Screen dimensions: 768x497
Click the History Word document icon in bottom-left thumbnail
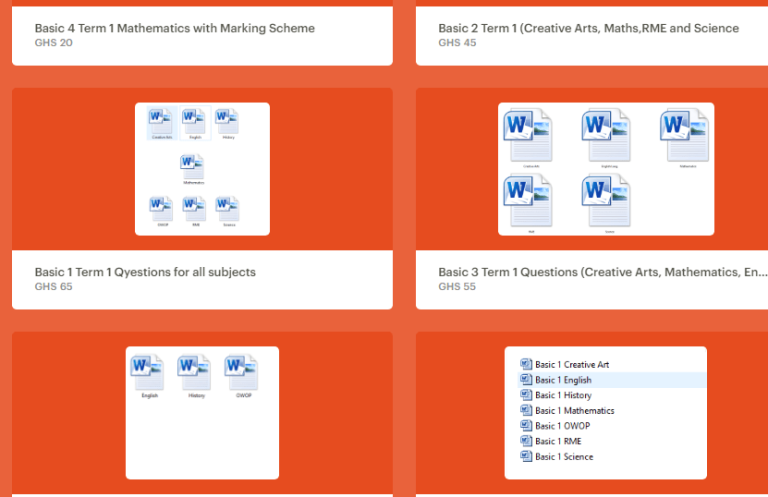coord(195,376)
